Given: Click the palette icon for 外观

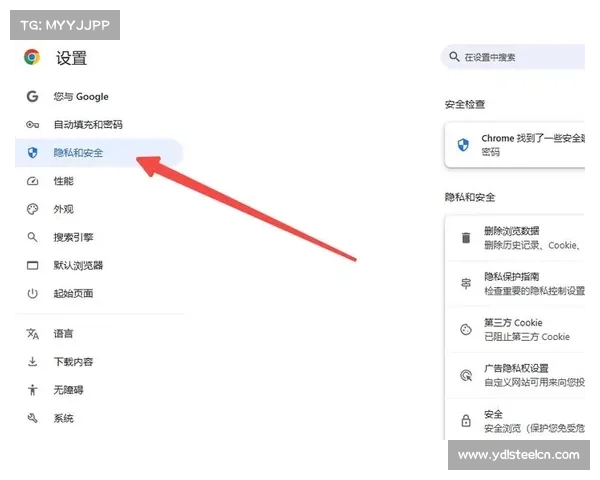Looking at the screenshot, I should (x=32, y=209).
